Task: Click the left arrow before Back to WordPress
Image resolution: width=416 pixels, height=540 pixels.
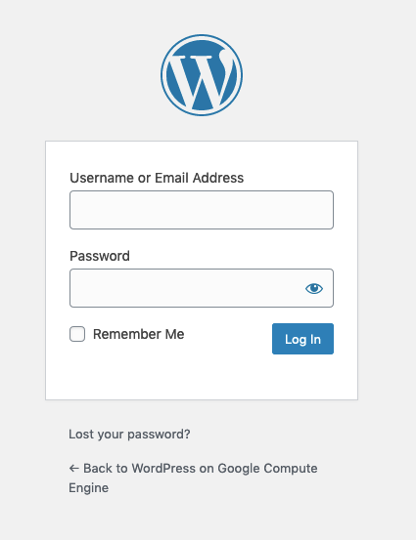Action: click(74, 468)
